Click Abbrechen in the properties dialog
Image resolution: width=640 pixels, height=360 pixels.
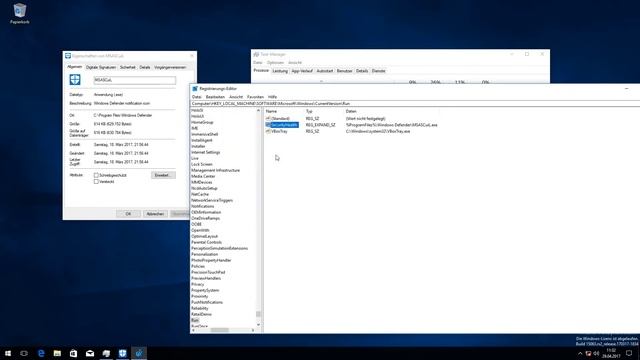155,214
